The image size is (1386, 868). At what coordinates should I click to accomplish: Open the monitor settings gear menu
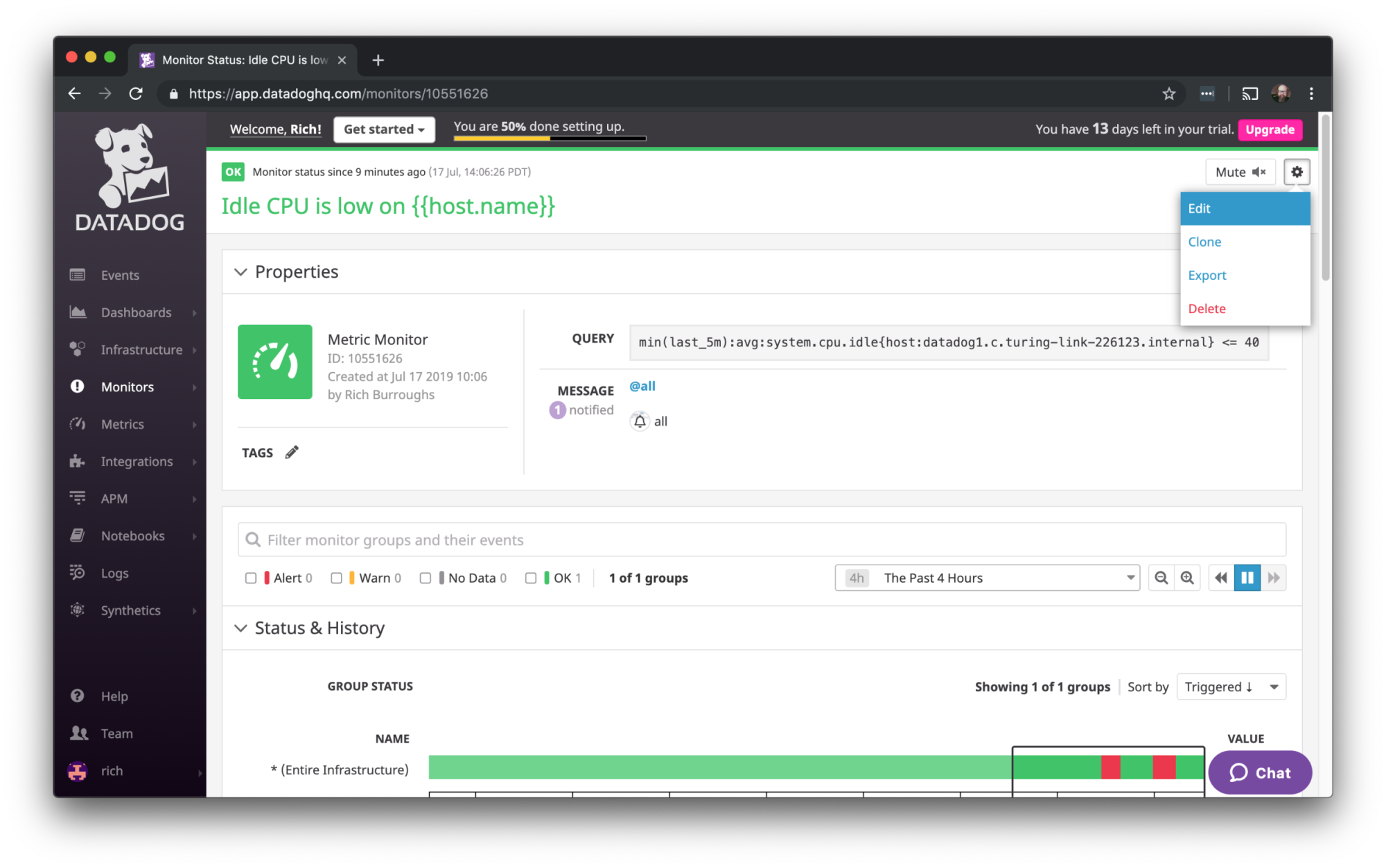tap(1297, 172)
